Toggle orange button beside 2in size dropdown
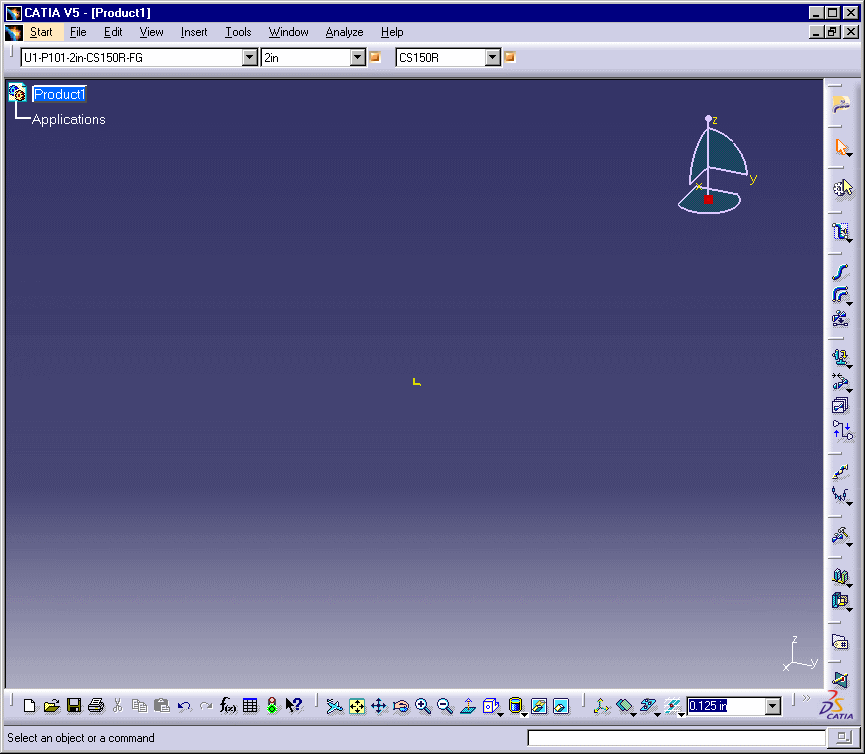865x754 pixels. point(376,58)
